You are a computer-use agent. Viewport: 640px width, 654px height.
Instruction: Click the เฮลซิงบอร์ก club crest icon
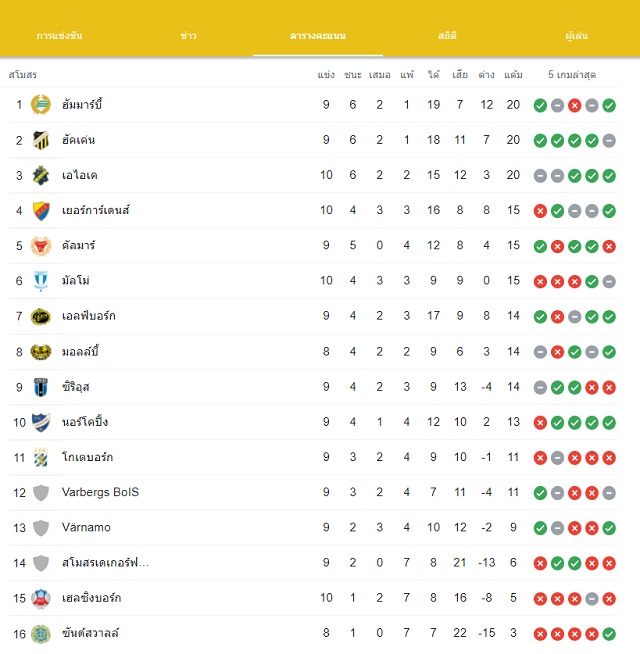41,598
